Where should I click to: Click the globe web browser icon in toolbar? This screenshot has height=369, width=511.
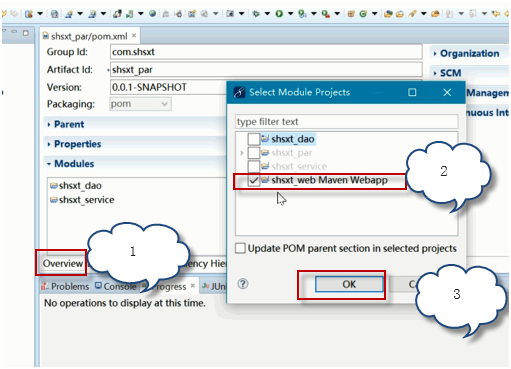point(152,14)
